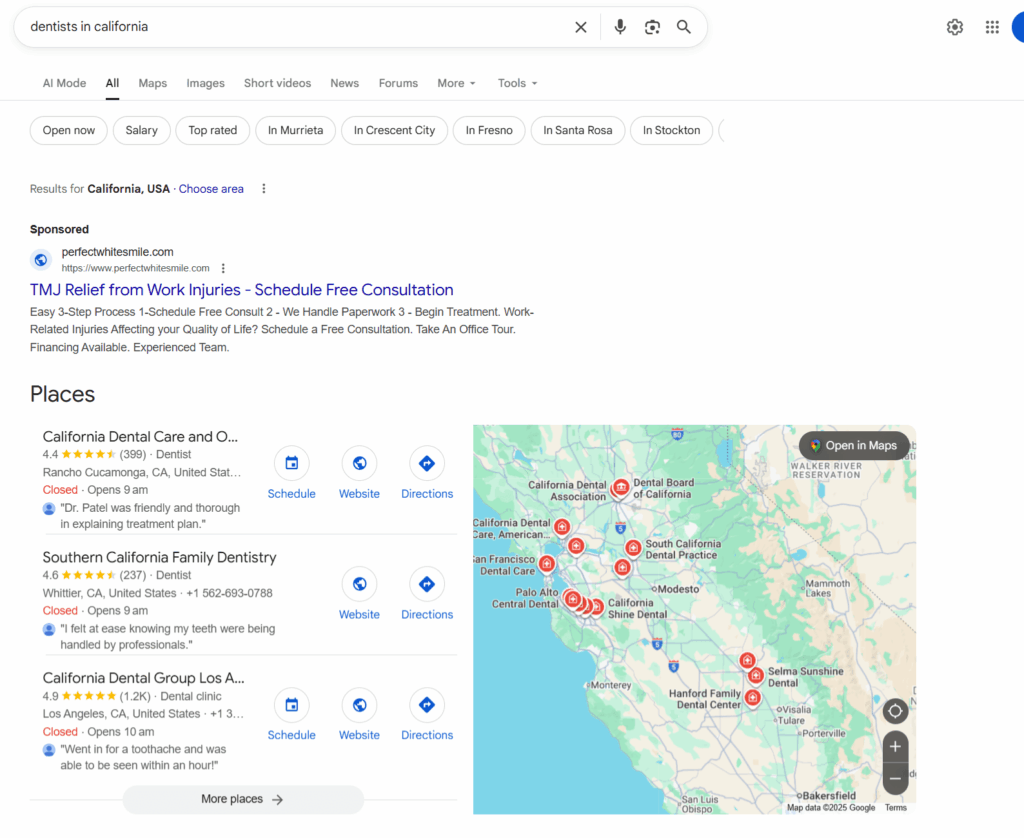Click the Choose area link

pyautogui.click(x=211, y=189)
